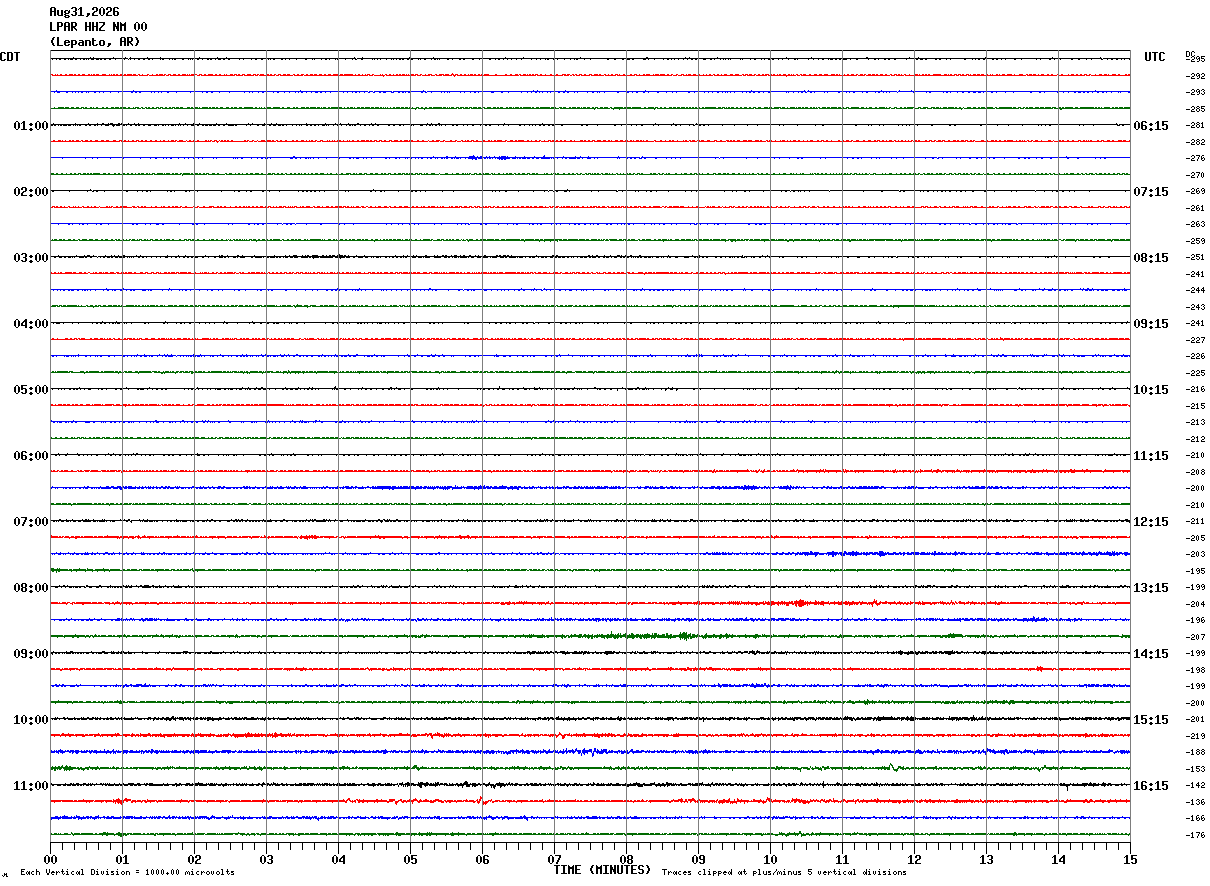Click the (Lepanto, AR) location label
The height and width of the screenshot is (886, 1210).
coord(95,42)
